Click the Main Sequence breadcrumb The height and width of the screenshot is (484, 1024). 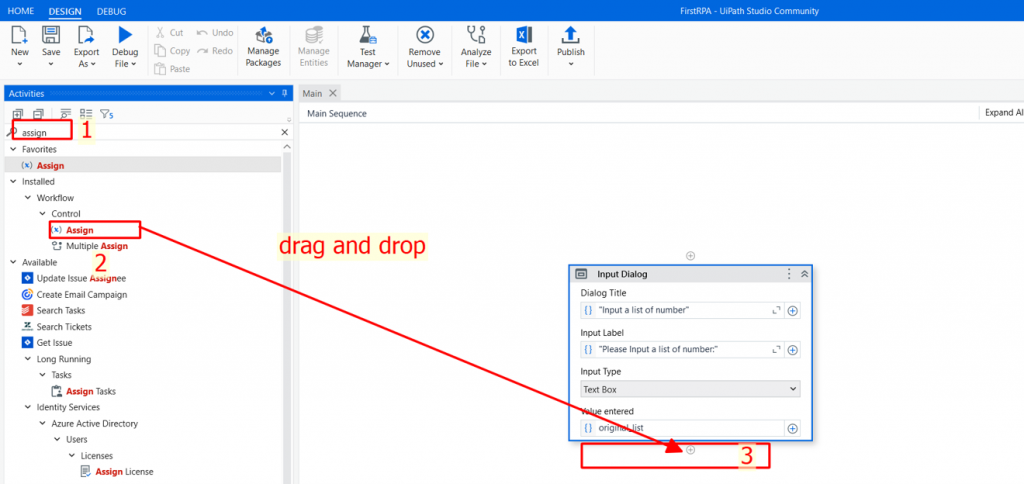(337, 114)
